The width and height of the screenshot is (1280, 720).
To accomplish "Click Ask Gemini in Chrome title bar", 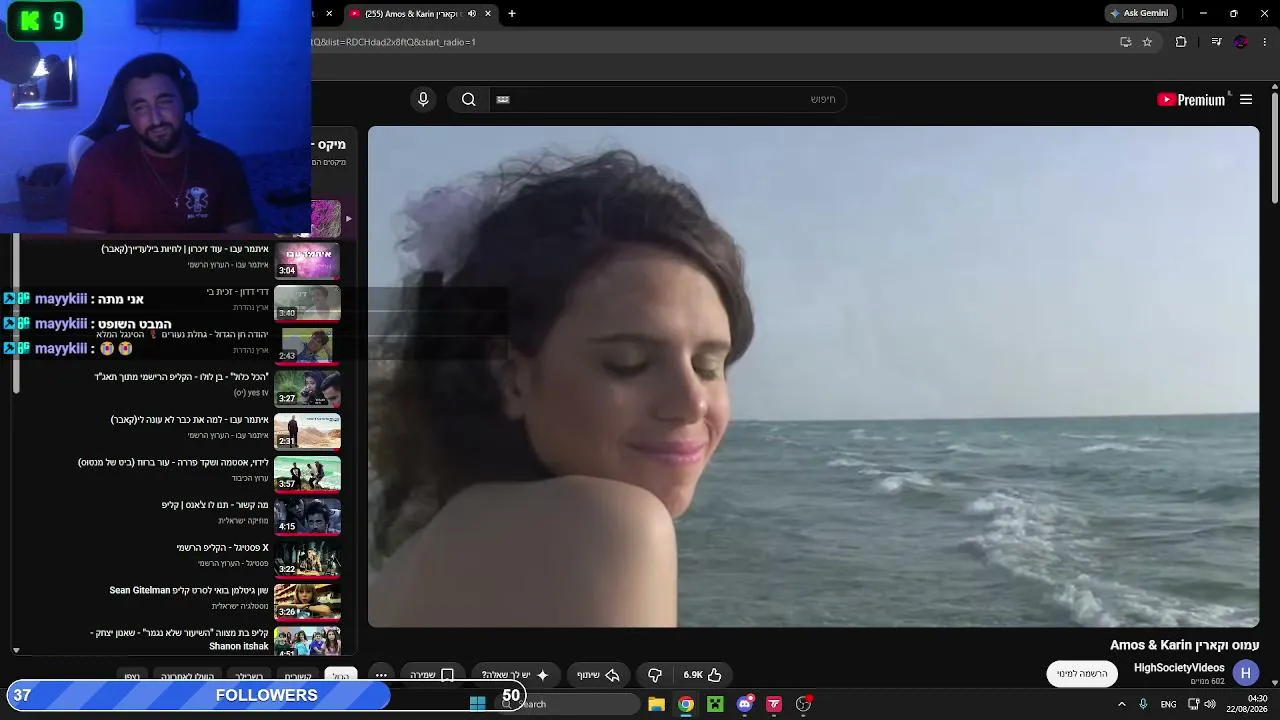I will click(x=1138, y=13).
